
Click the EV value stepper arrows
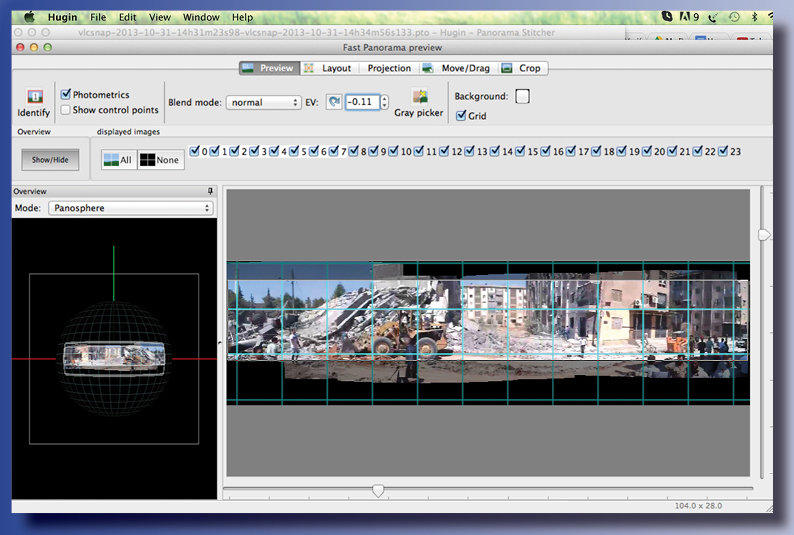(385, 102)
